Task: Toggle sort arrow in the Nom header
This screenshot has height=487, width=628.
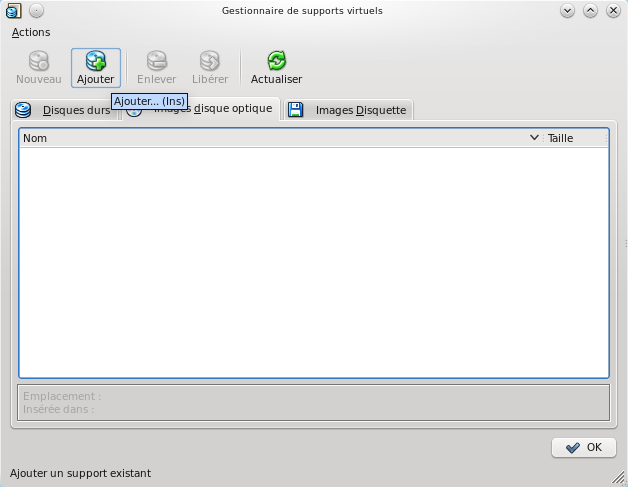Action: [534, 138]
